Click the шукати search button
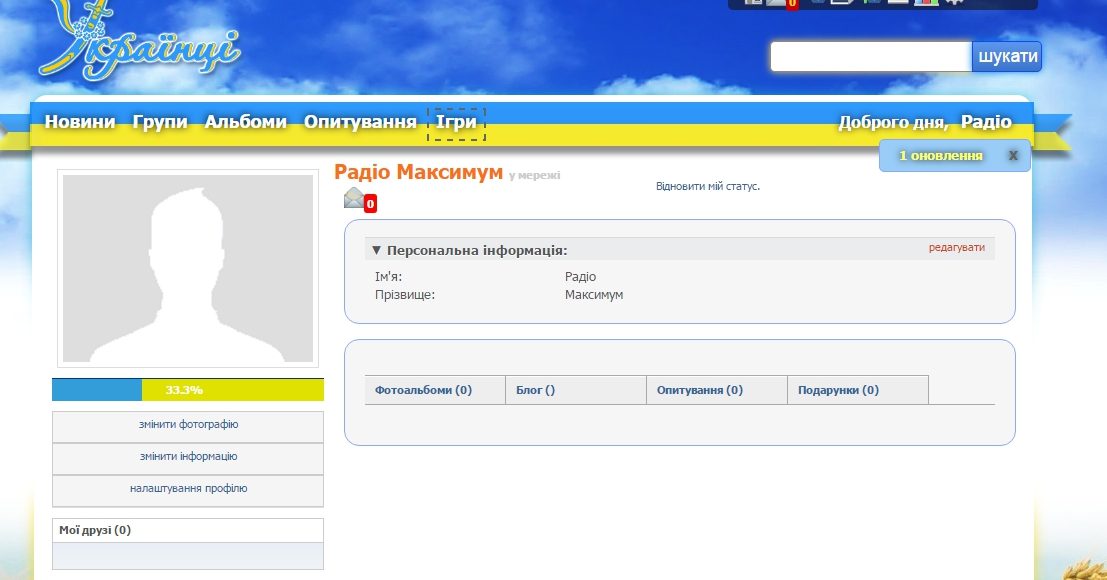Viewport: 1107px width, 580px height. (x=1007, y=56)
